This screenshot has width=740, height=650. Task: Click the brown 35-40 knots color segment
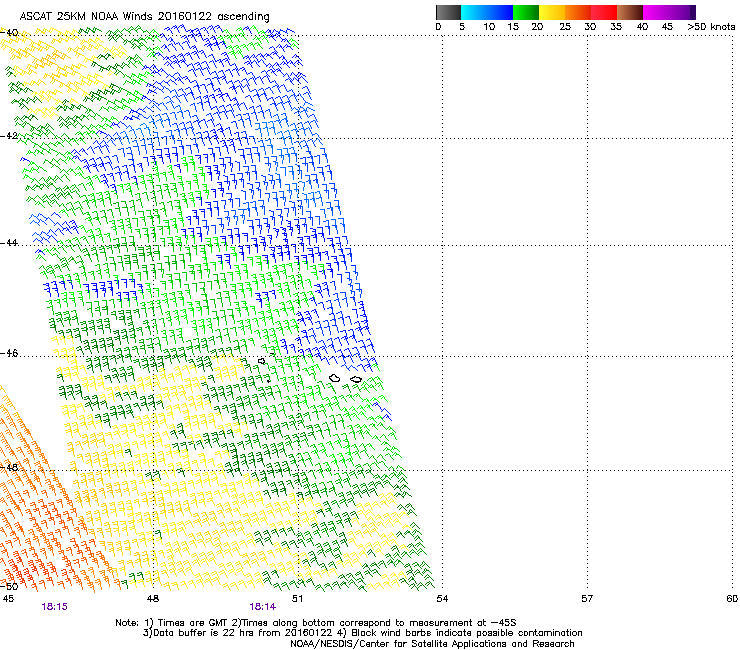(630, 12)
